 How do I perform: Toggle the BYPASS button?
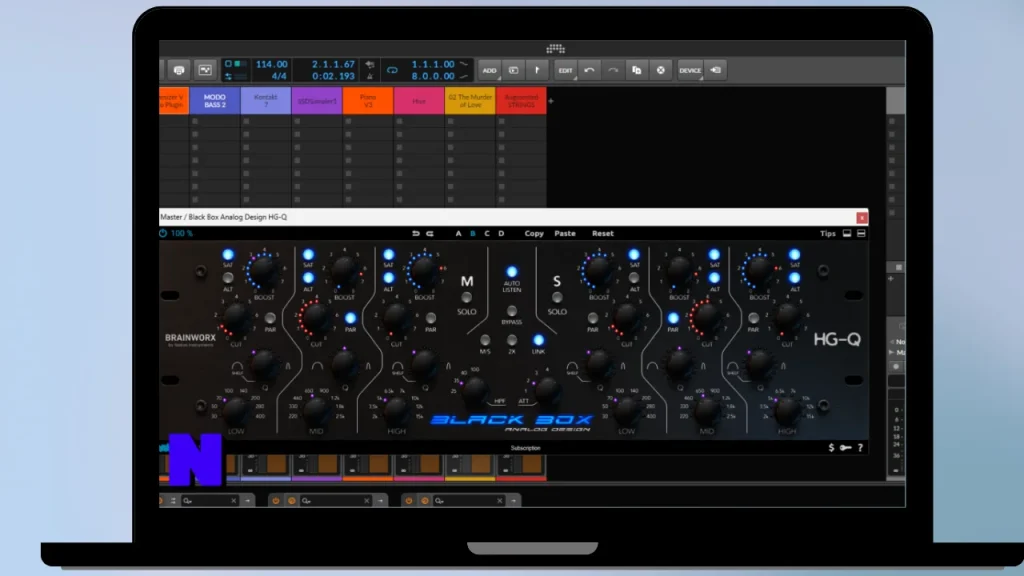point(512,311)
